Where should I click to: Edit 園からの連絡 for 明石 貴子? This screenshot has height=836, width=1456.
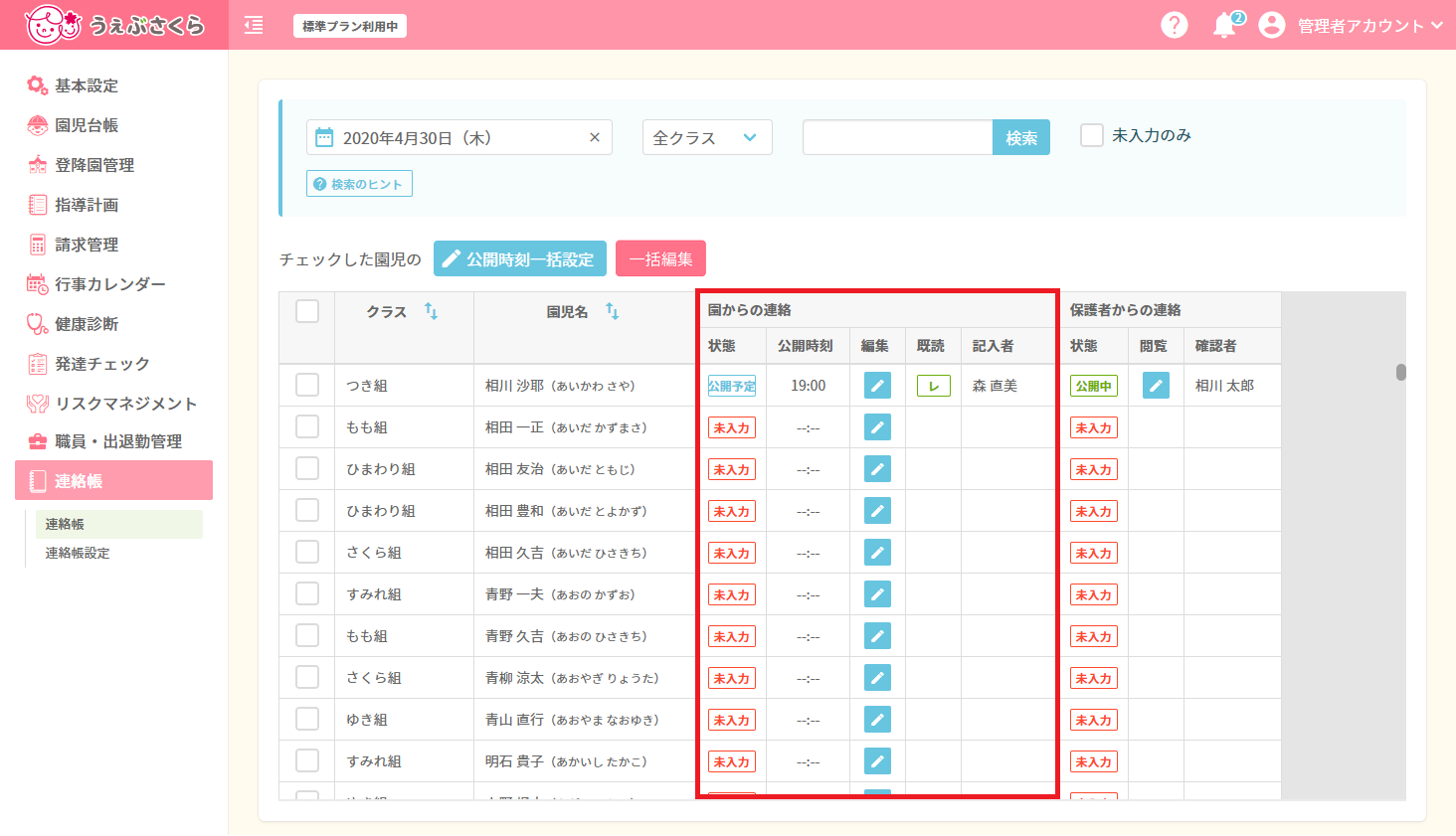click(877, 761)
